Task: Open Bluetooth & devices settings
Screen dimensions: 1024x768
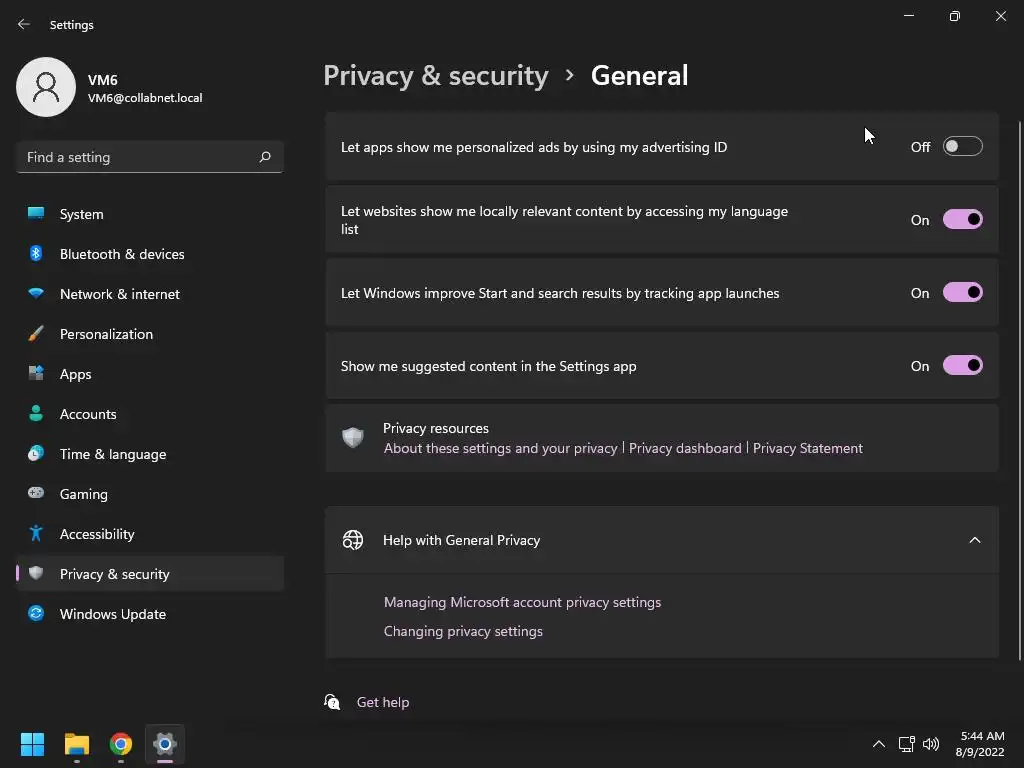Action: point(122,254)
